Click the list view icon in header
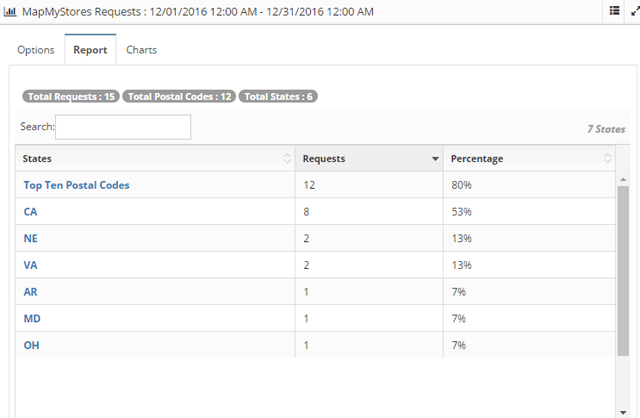 [614, 10]
